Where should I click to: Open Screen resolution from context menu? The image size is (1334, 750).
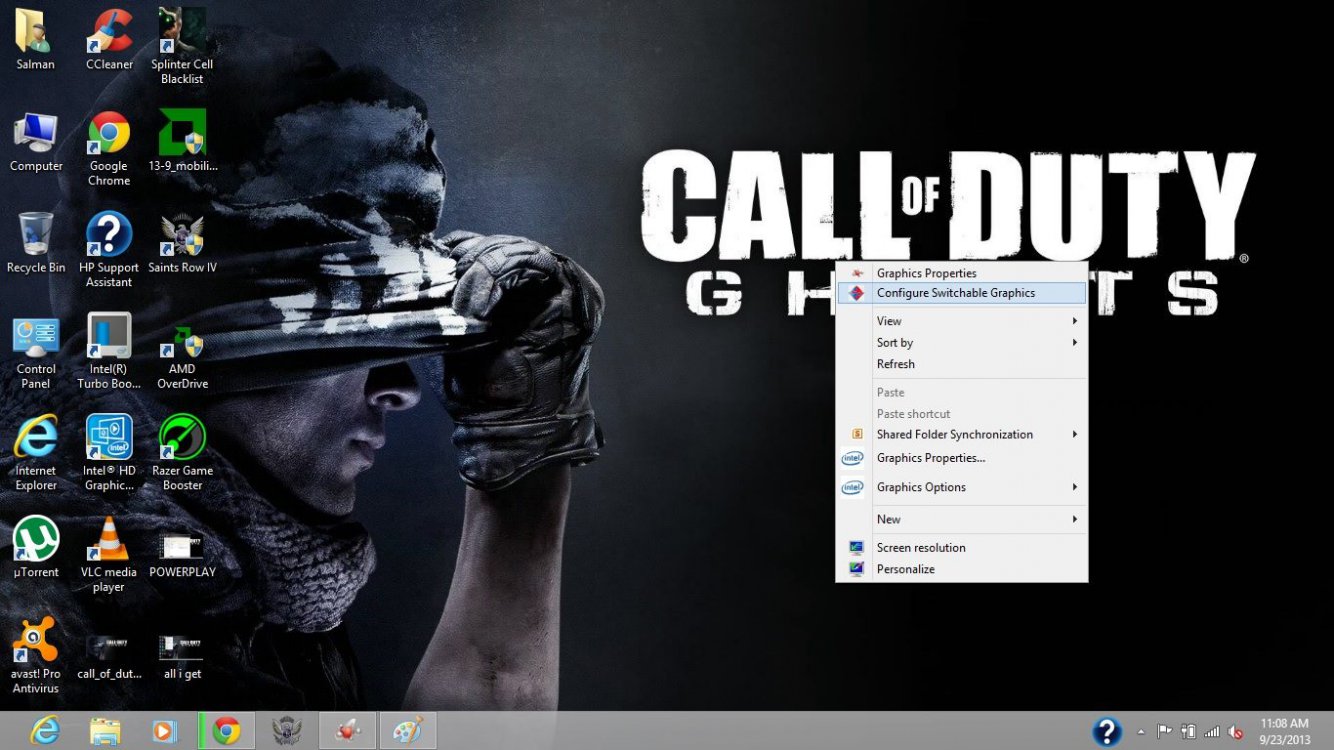point(962,548)
